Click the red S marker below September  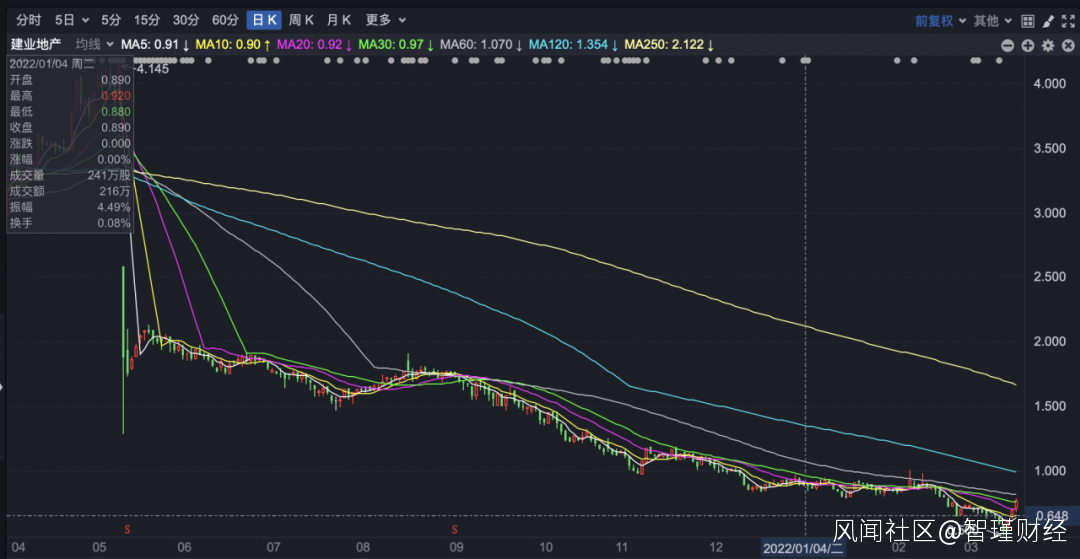point(455,529)
